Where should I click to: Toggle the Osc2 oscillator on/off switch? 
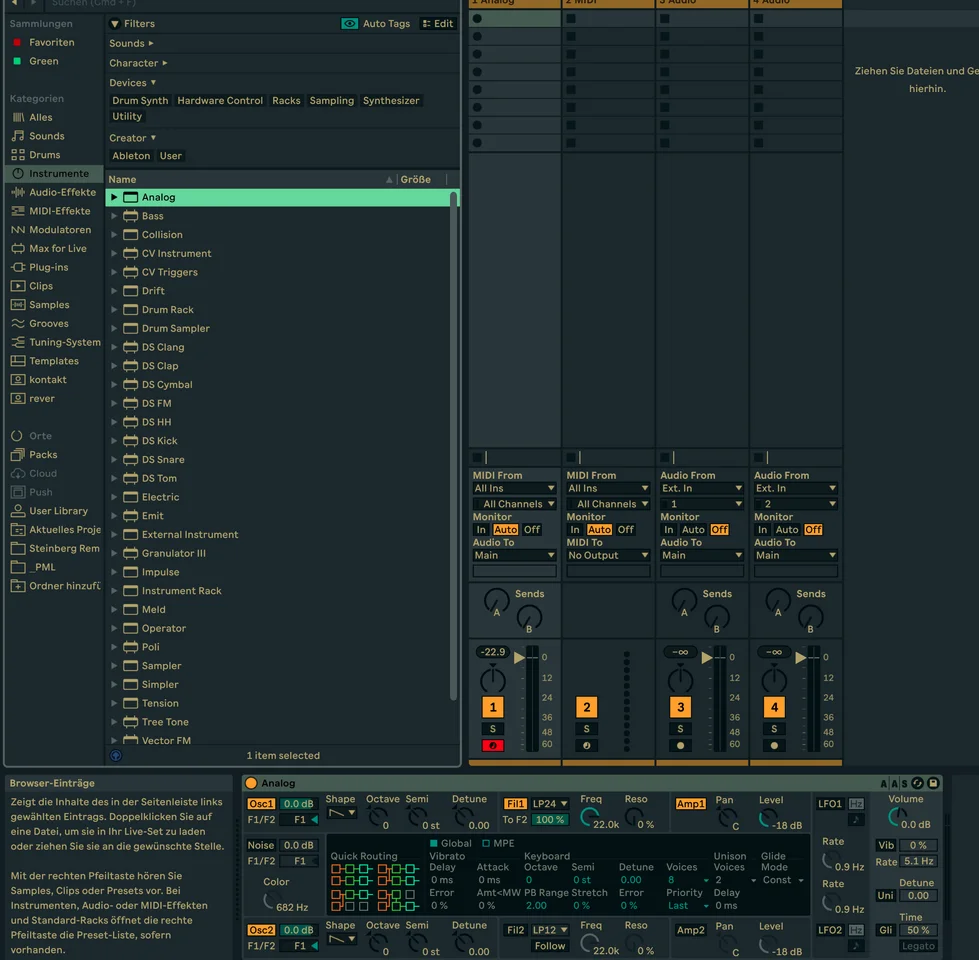[261, 930]
